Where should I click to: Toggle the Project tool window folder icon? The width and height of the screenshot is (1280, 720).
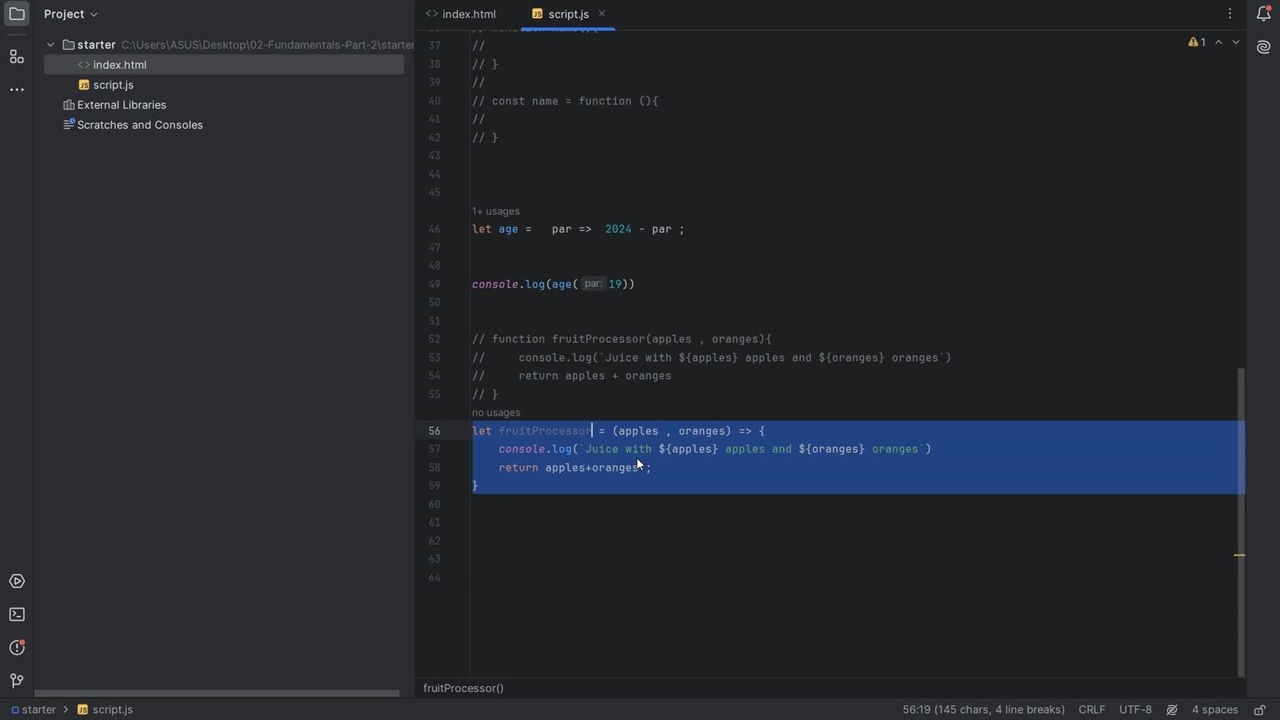pyautogui.click(x=17, y=14)
